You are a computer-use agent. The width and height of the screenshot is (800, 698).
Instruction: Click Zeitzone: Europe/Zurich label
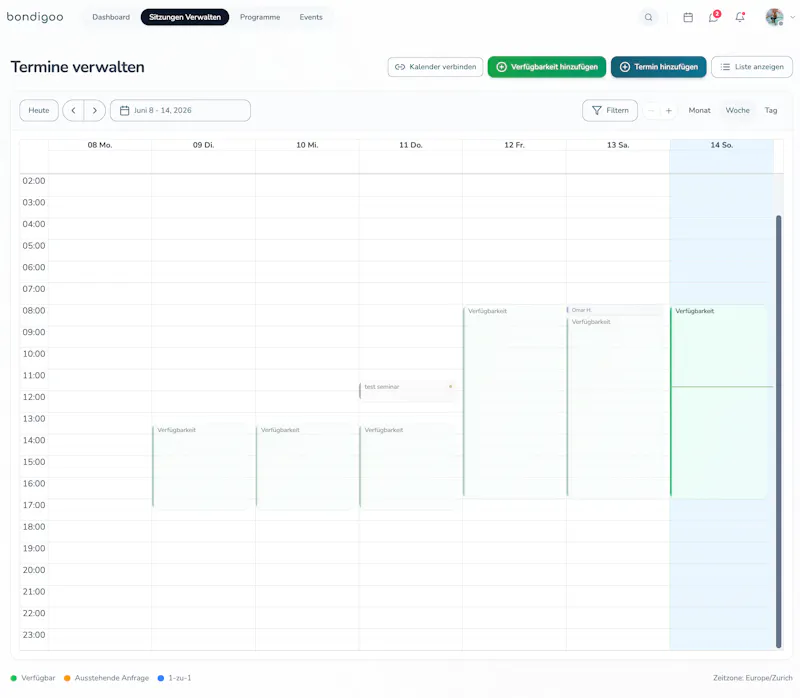click(753, 678)
